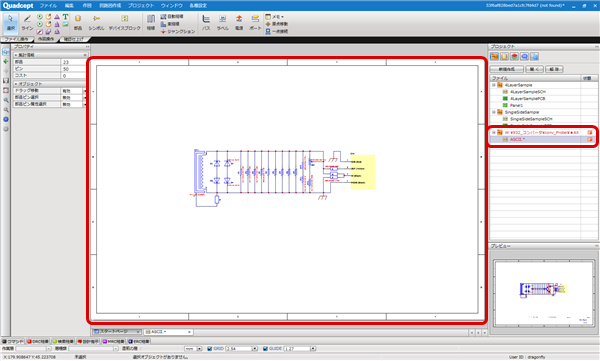Image resolution: width=600 pixels, height=361 pixels.
Task: Open the DRC results tab
Action: [x=38, y=341]
